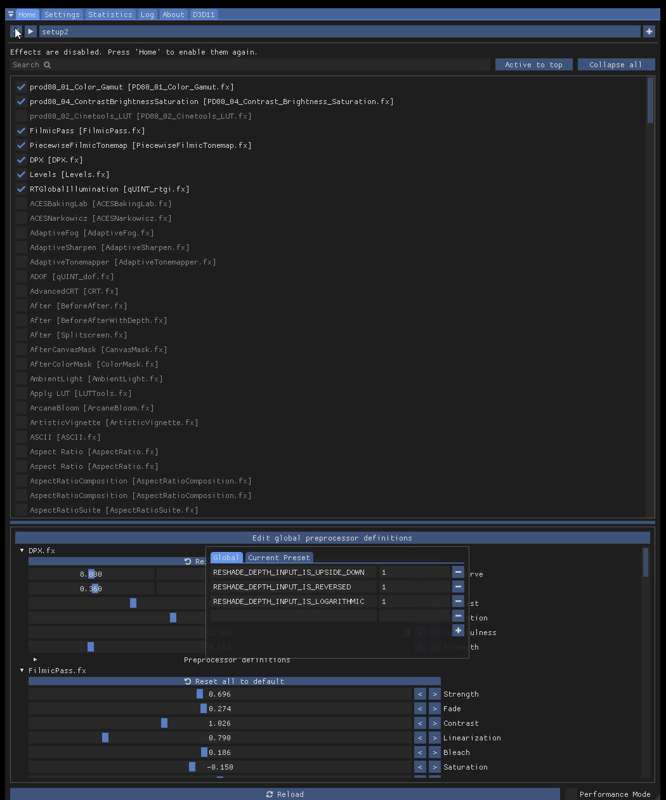666x800 pixels.
Task: Click the Reload button
Action: (285, 794)
